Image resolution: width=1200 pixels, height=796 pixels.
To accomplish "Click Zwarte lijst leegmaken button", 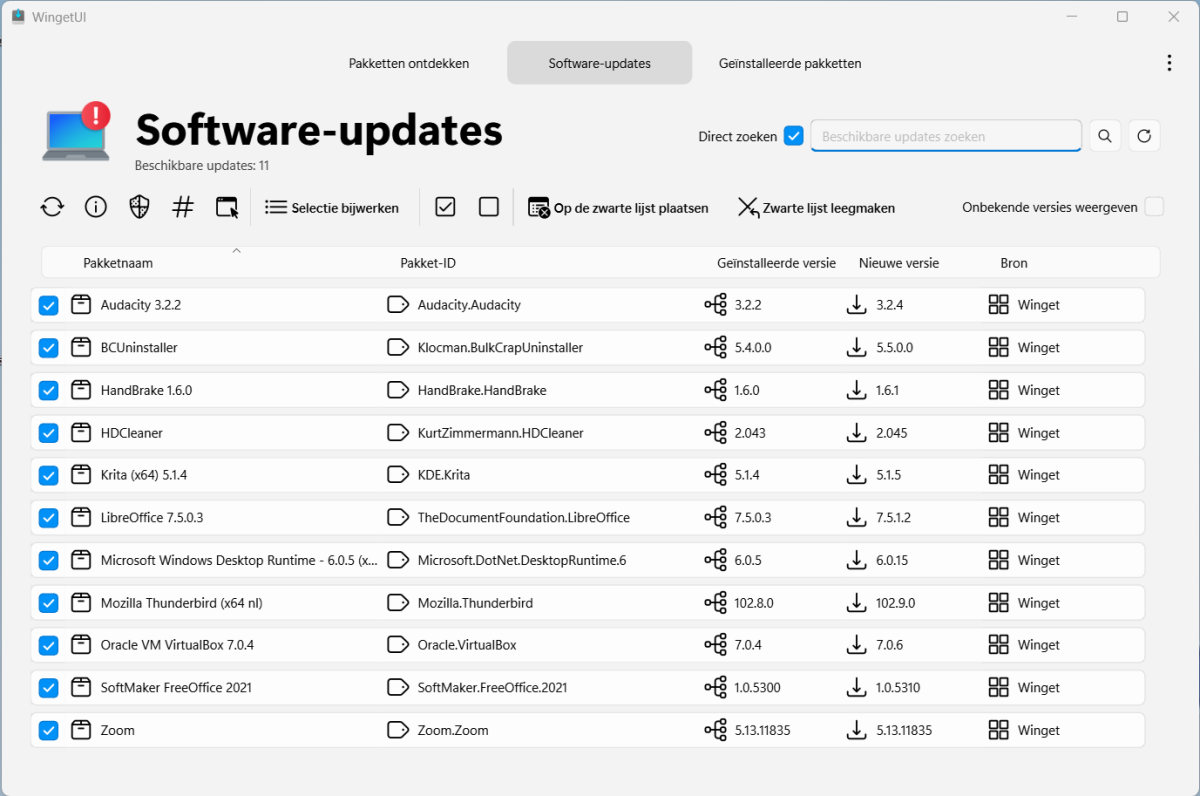I will click(x=816, y=208).
